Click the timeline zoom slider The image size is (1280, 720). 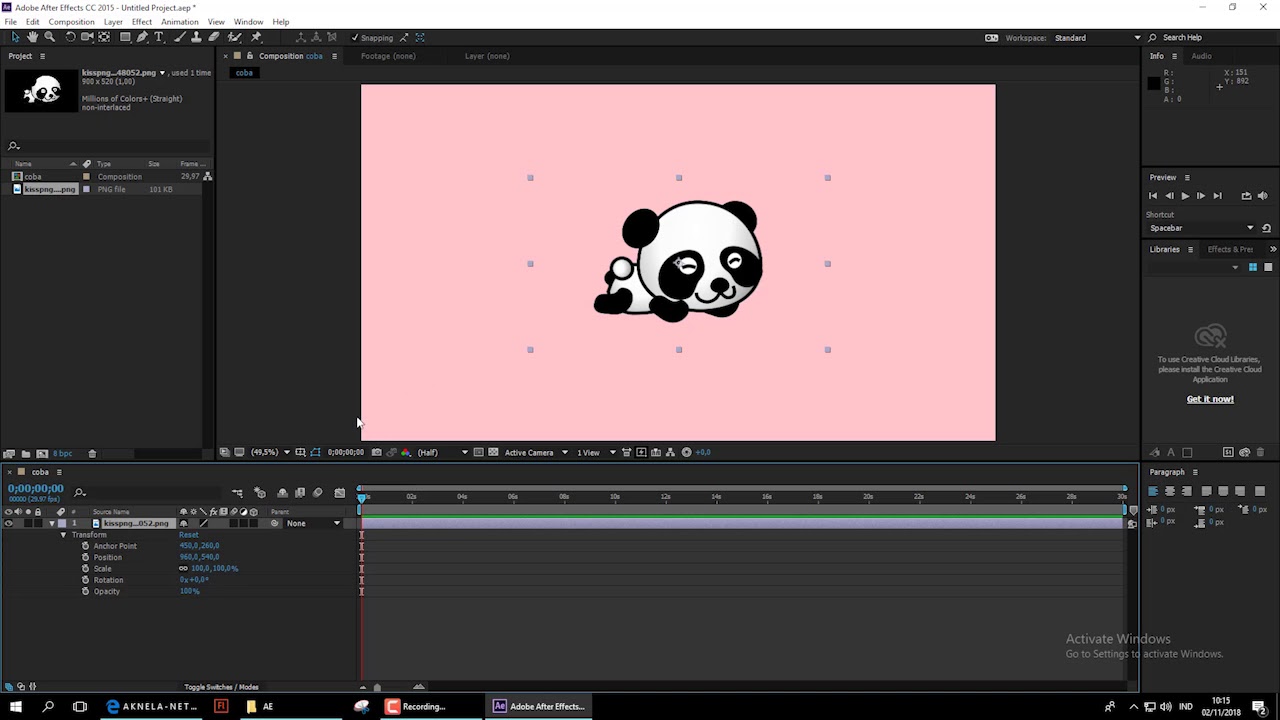click(377, 687)
